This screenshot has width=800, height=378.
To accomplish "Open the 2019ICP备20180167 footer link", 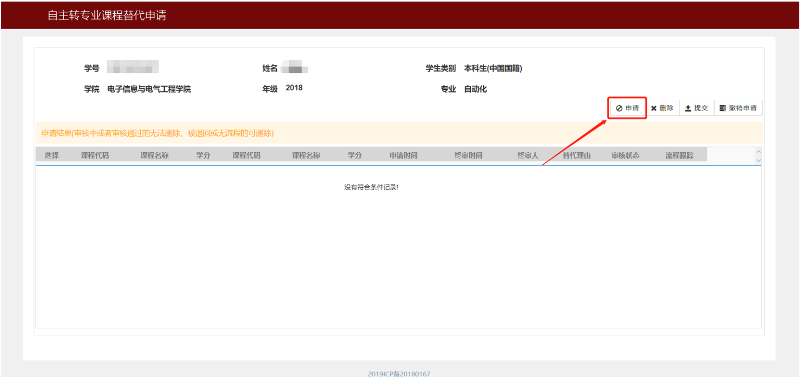I will coord(399,374).
